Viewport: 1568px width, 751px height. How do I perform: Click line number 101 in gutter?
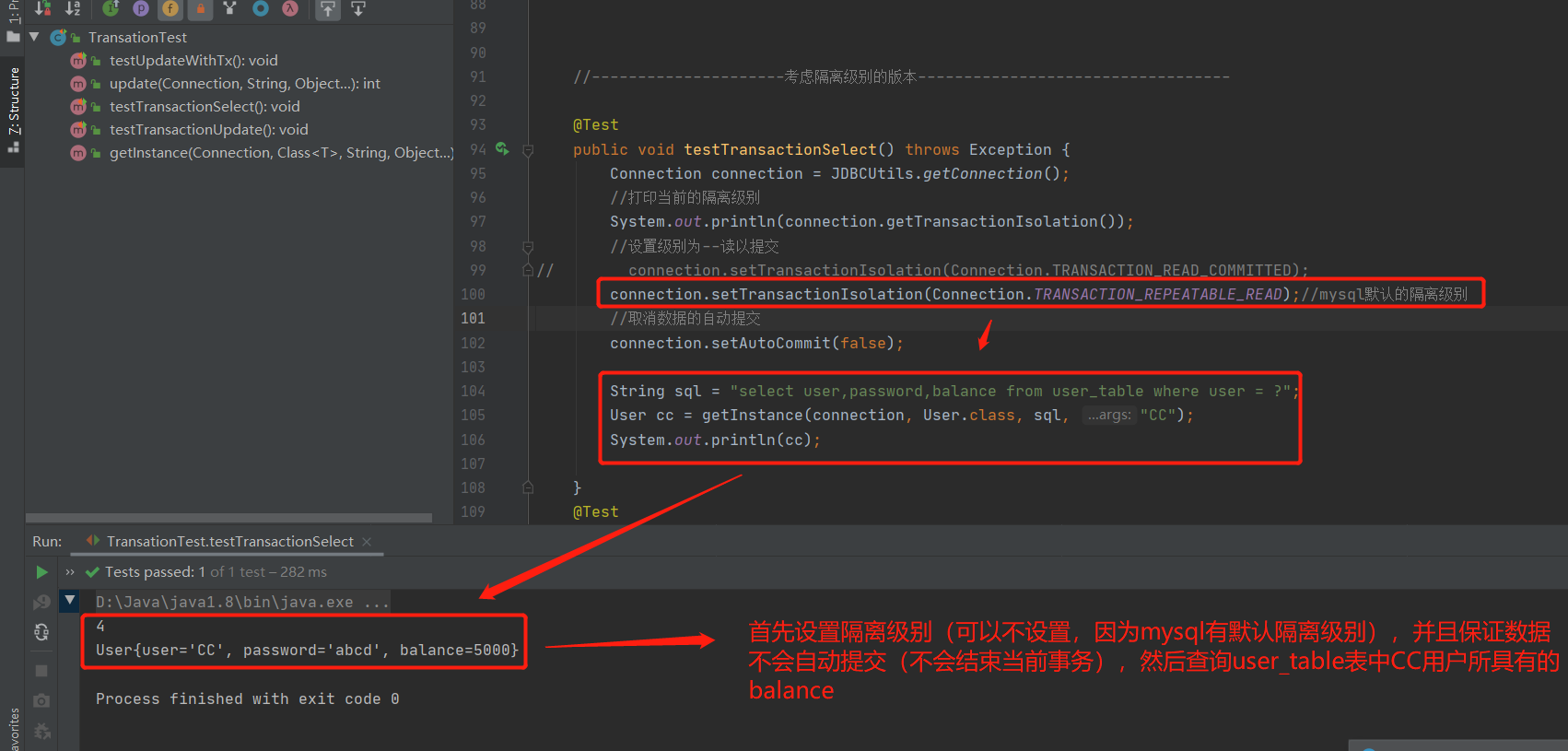[473, 318]
